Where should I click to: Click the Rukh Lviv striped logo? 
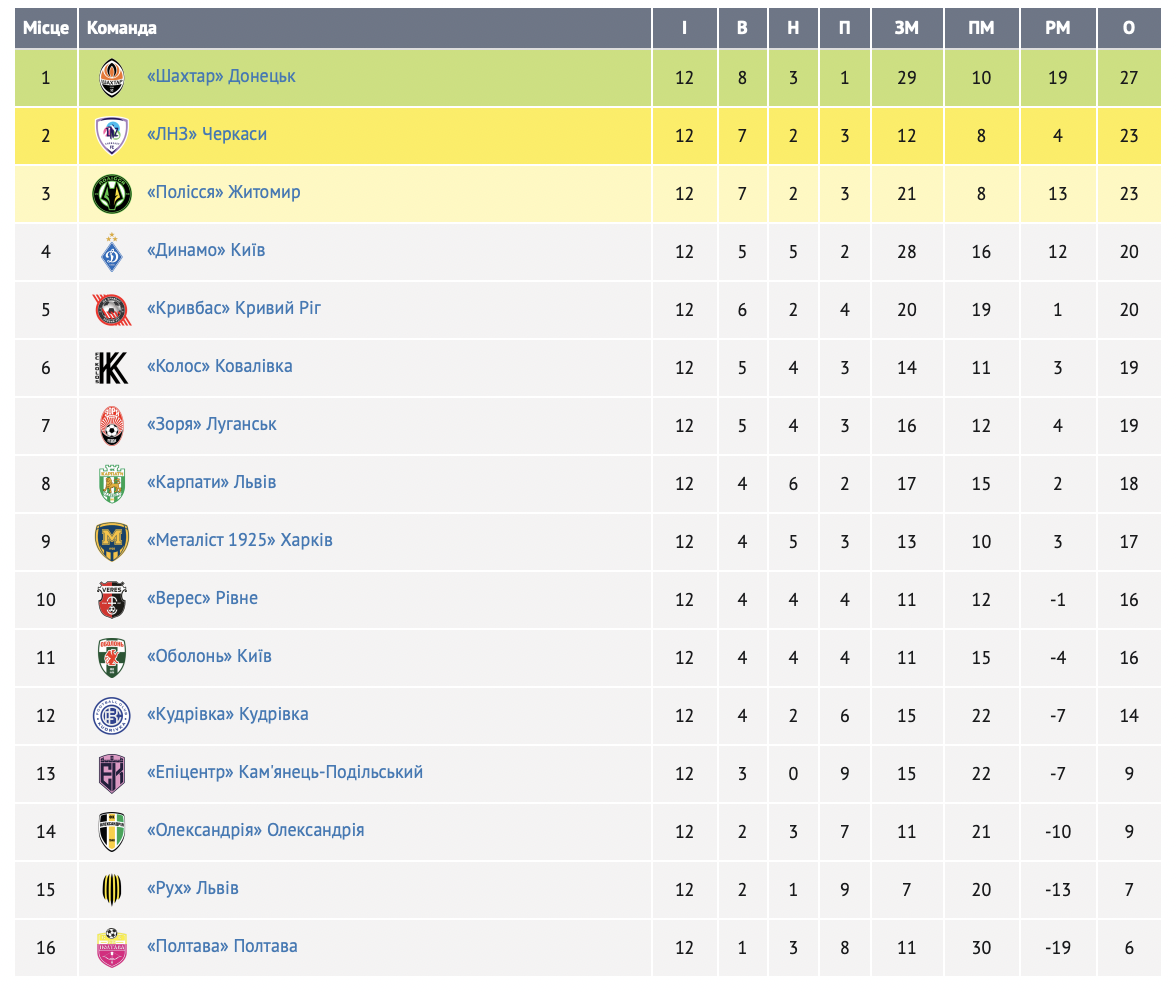point(111,889)
